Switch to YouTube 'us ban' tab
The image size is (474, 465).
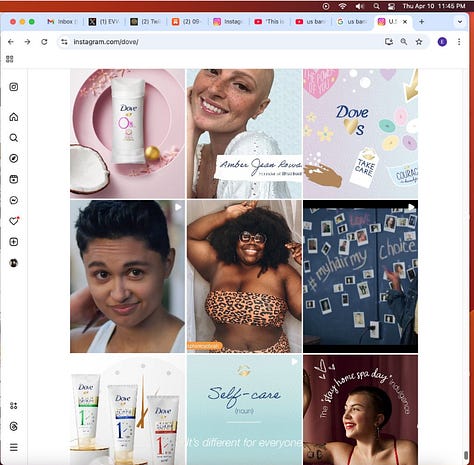pos(311,22)
